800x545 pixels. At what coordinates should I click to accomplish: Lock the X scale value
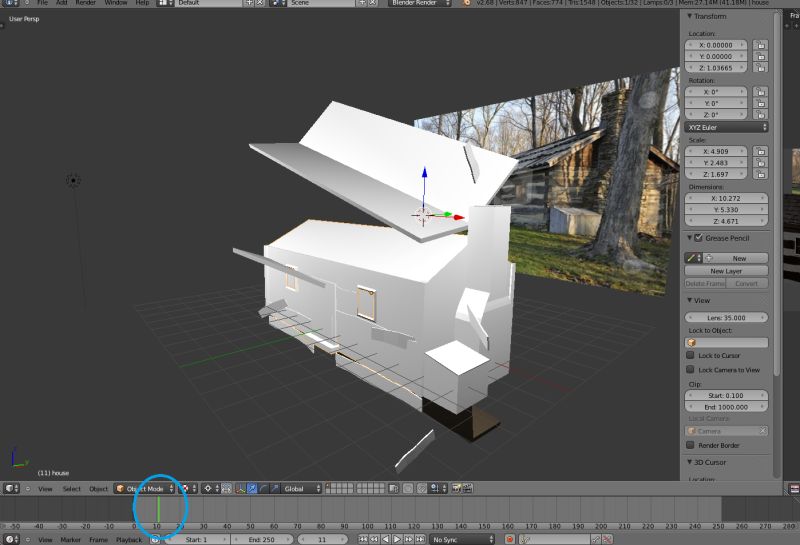click(760, 151)
